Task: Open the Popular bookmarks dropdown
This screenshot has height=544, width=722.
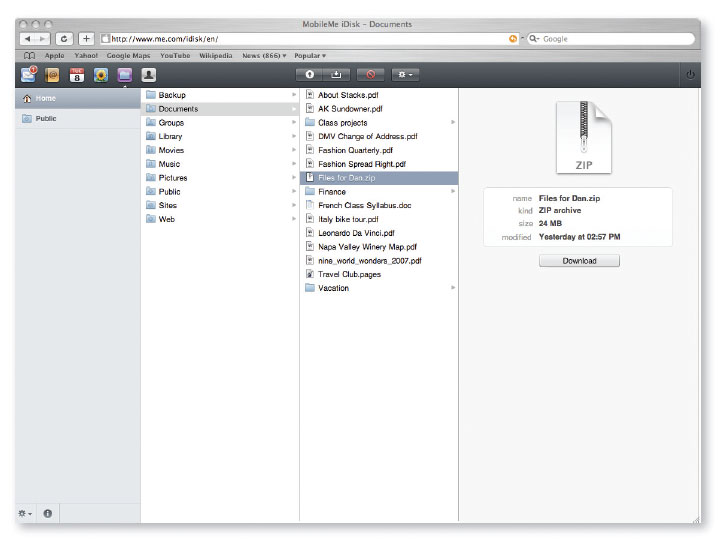Action: 310,56
